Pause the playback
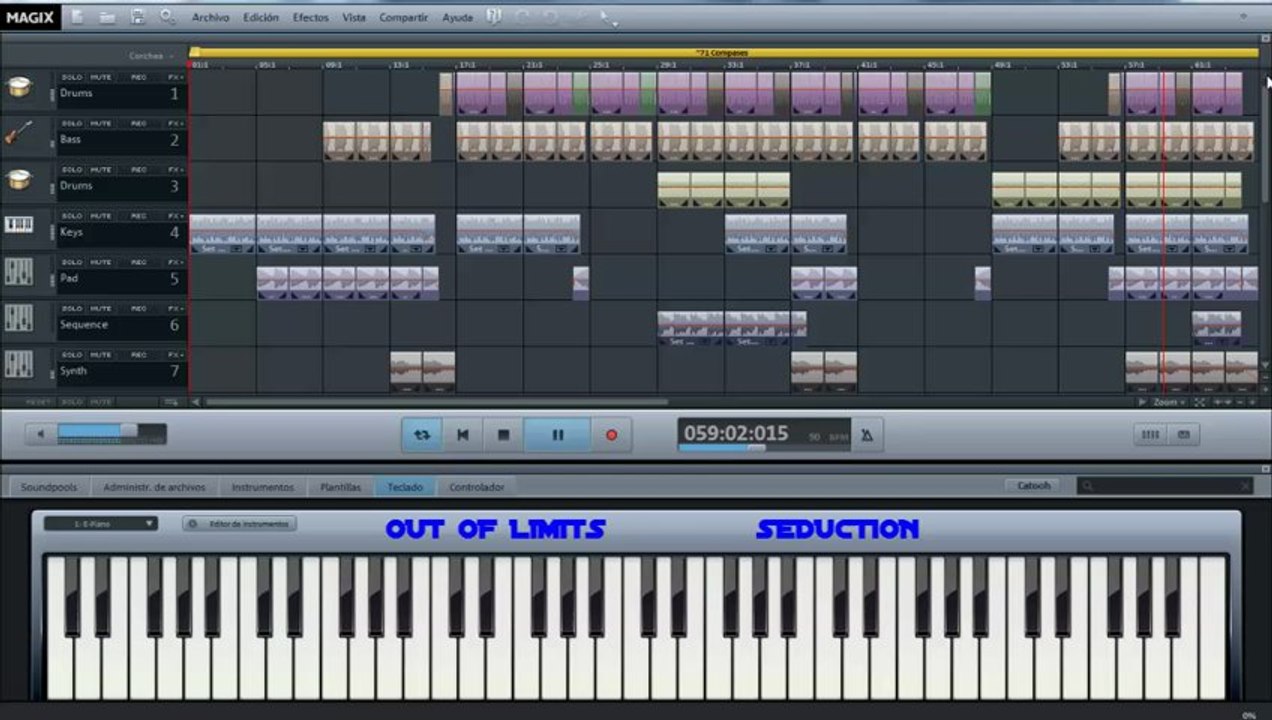Image resolution: width=1272 pixels, height=720 pixels. coord(558,435)
